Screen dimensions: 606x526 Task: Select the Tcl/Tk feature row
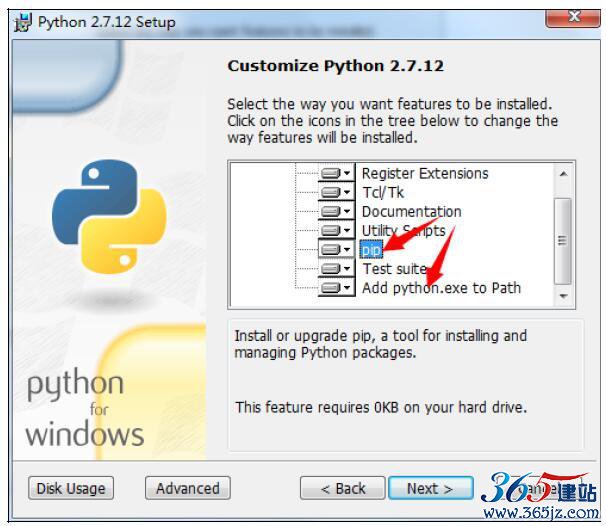click(383, 192)
